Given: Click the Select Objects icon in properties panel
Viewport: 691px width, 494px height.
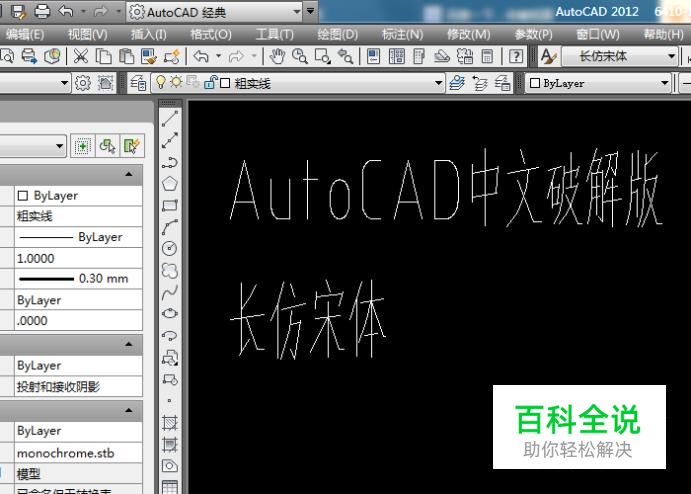Looking at the screenshot, I should coord(107,146).
